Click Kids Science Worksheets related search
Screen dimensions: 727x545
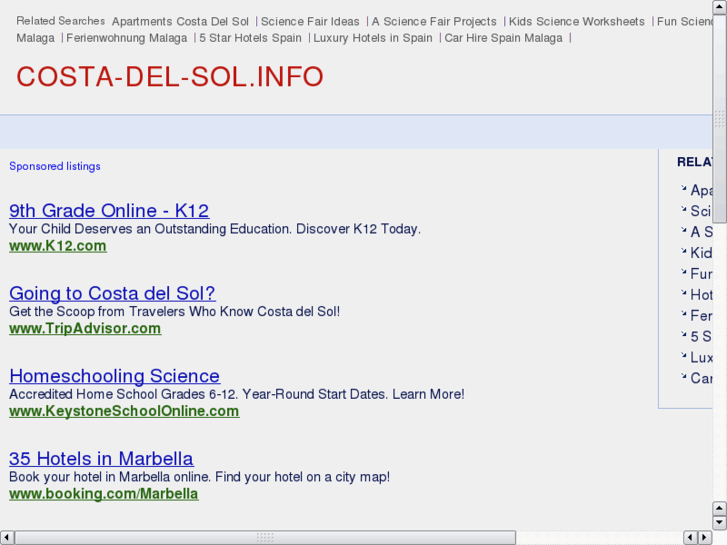[577, 22]
